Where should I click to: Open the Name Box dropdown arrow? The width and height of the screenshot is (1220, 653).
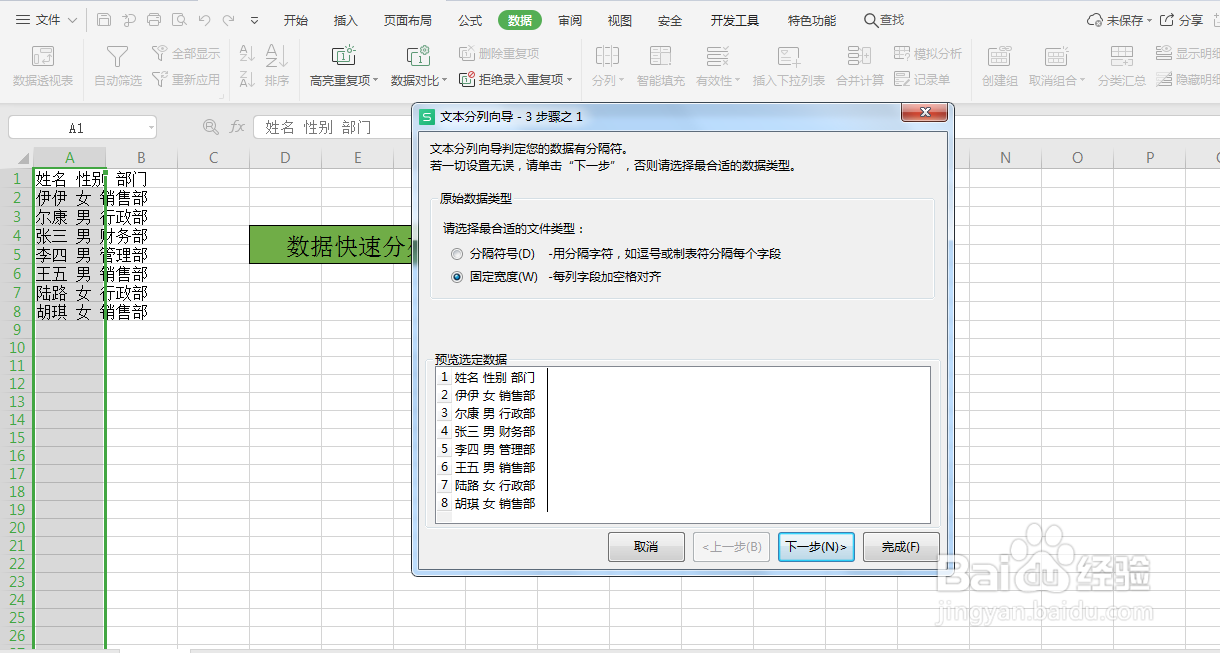click(x=150, y=128)
